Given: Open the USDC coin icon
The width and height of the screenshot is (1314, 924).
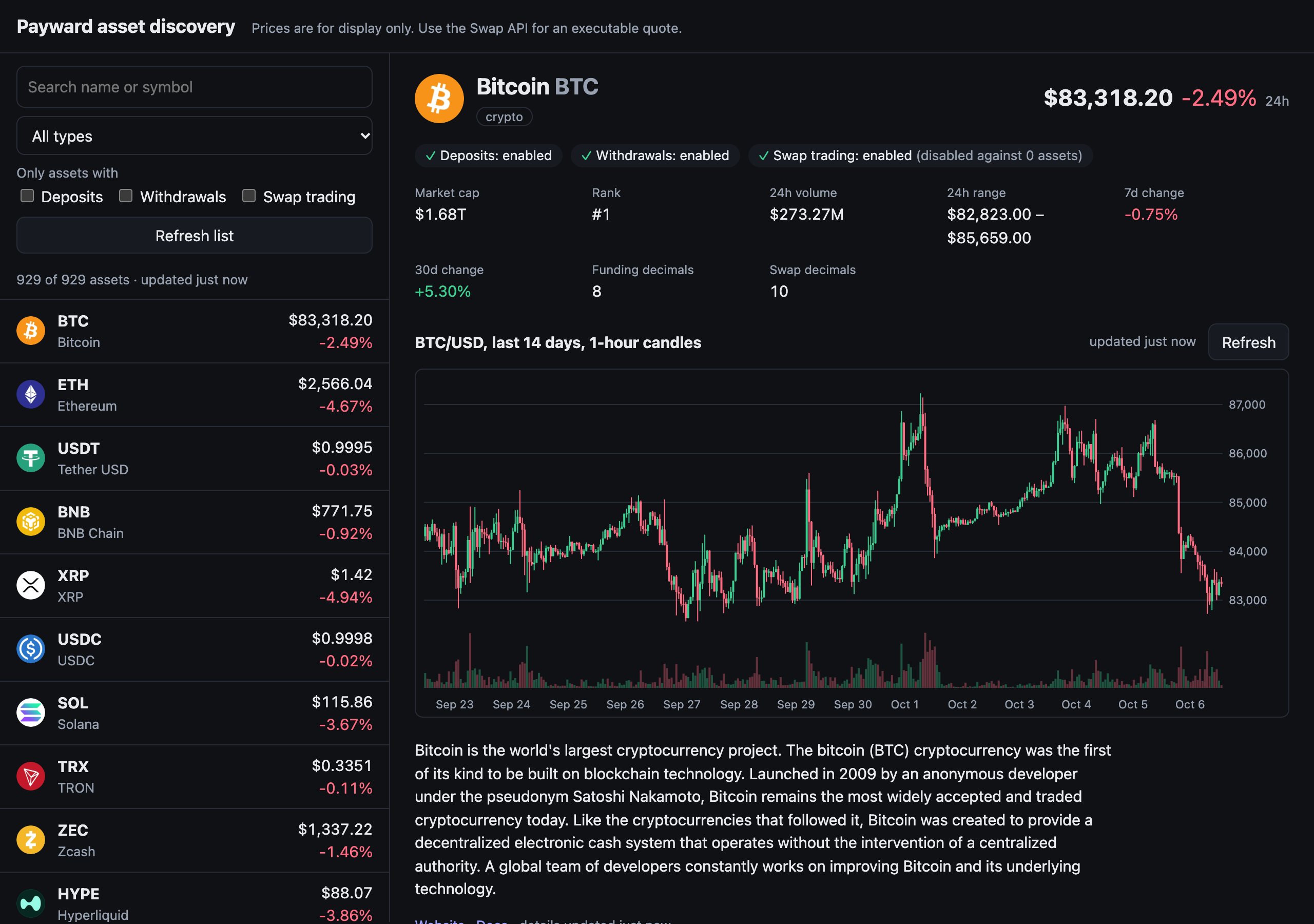Looking at the screenshot, I should click(x=31, y=649).
